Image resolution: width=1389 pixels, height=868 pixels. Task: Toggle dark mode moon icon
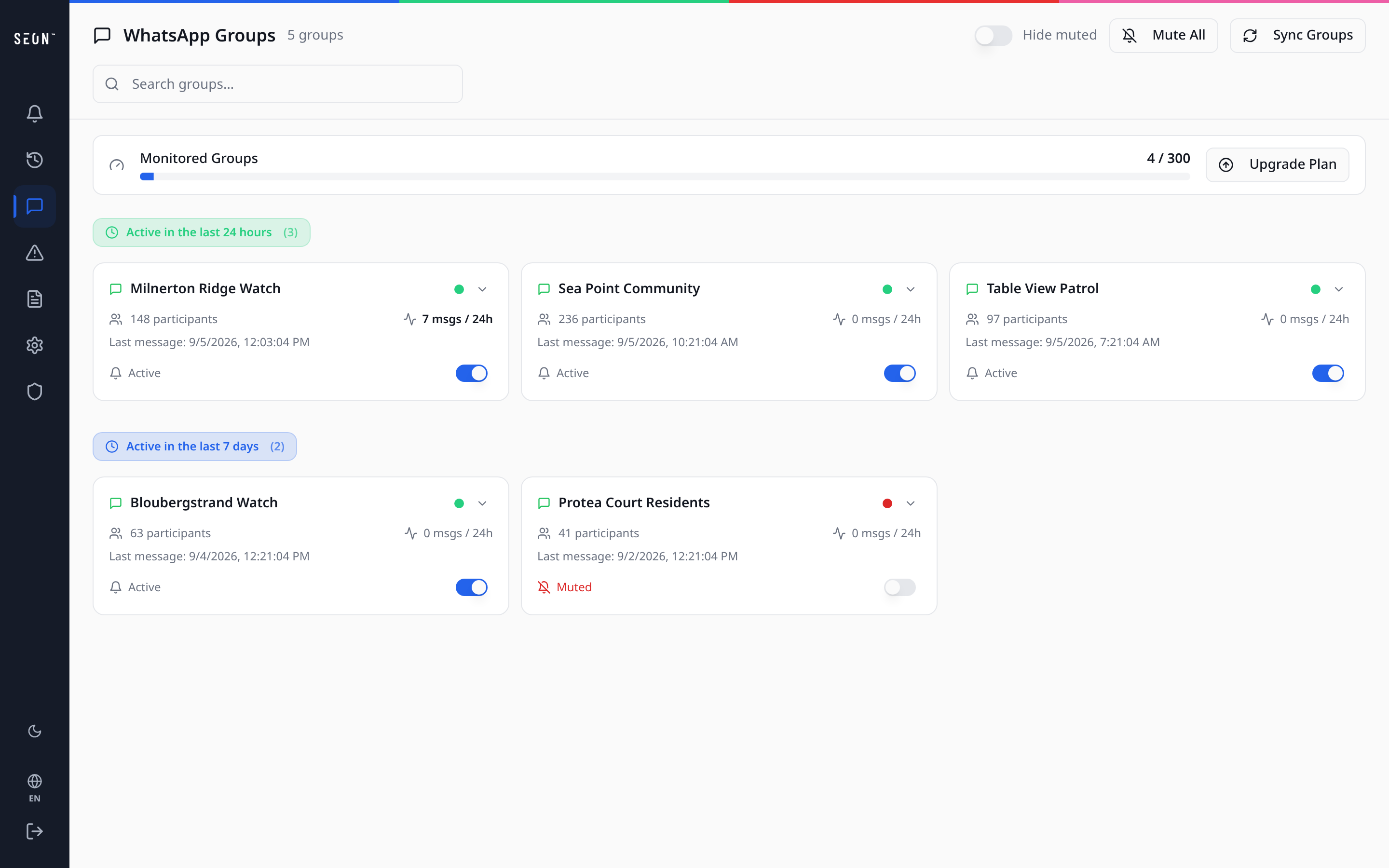(34, 731)
